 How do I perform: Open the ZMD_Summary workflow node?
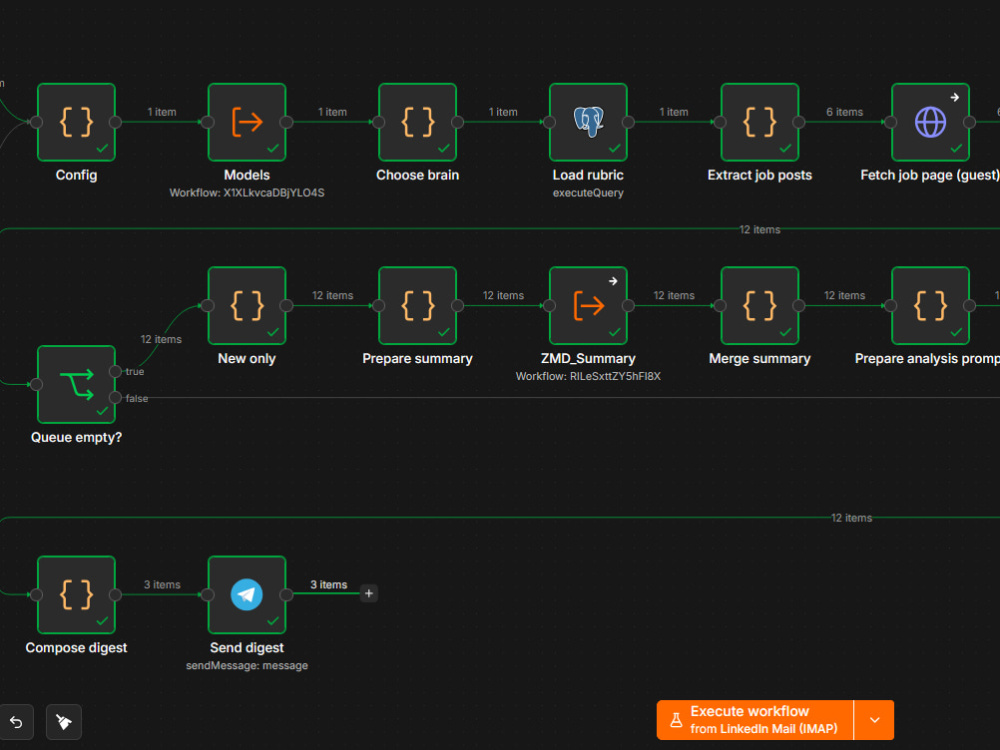[588, 305]
